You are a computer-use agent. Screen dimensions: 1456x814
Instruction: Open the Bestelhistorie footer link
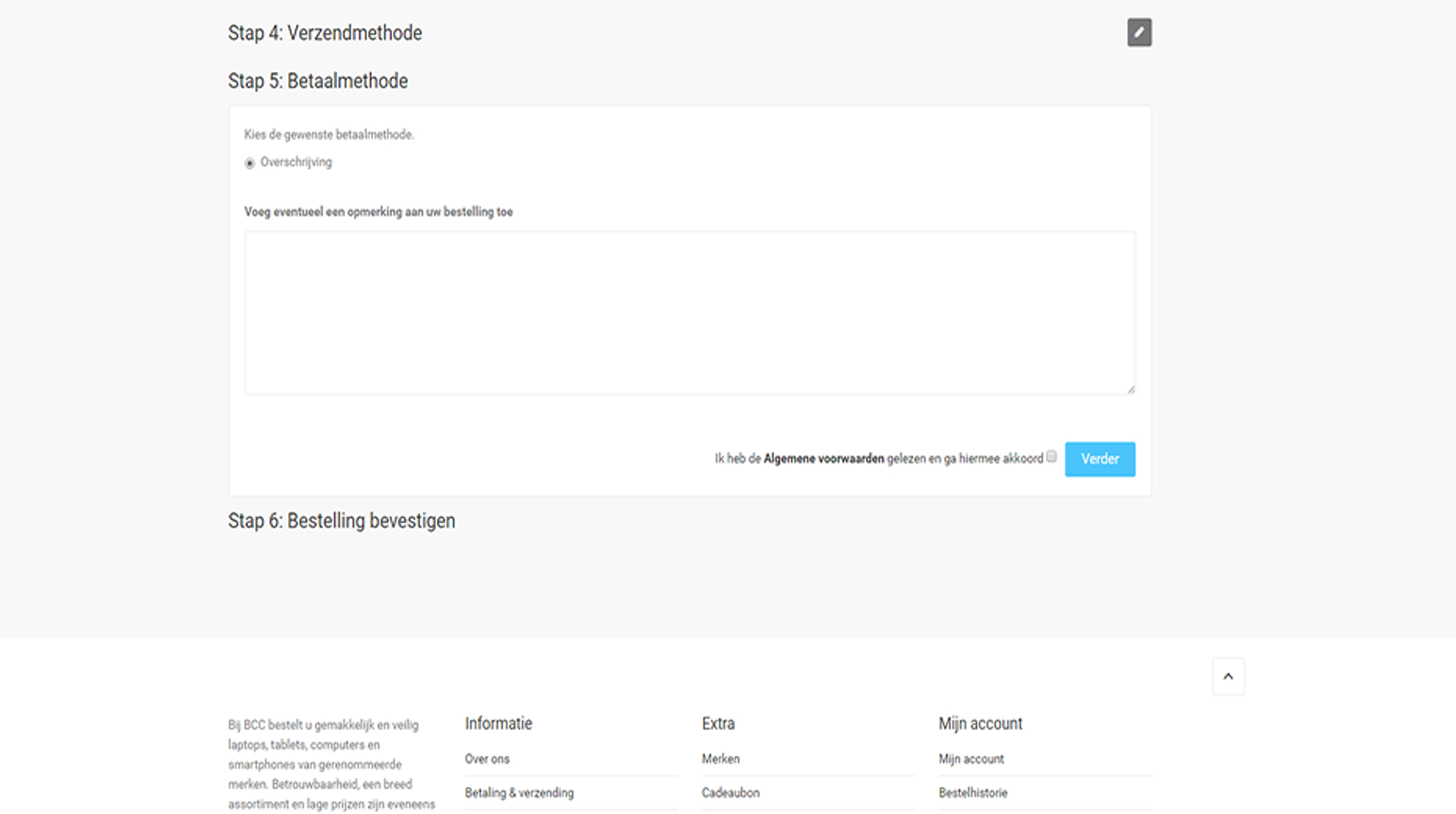pos(973,793)
